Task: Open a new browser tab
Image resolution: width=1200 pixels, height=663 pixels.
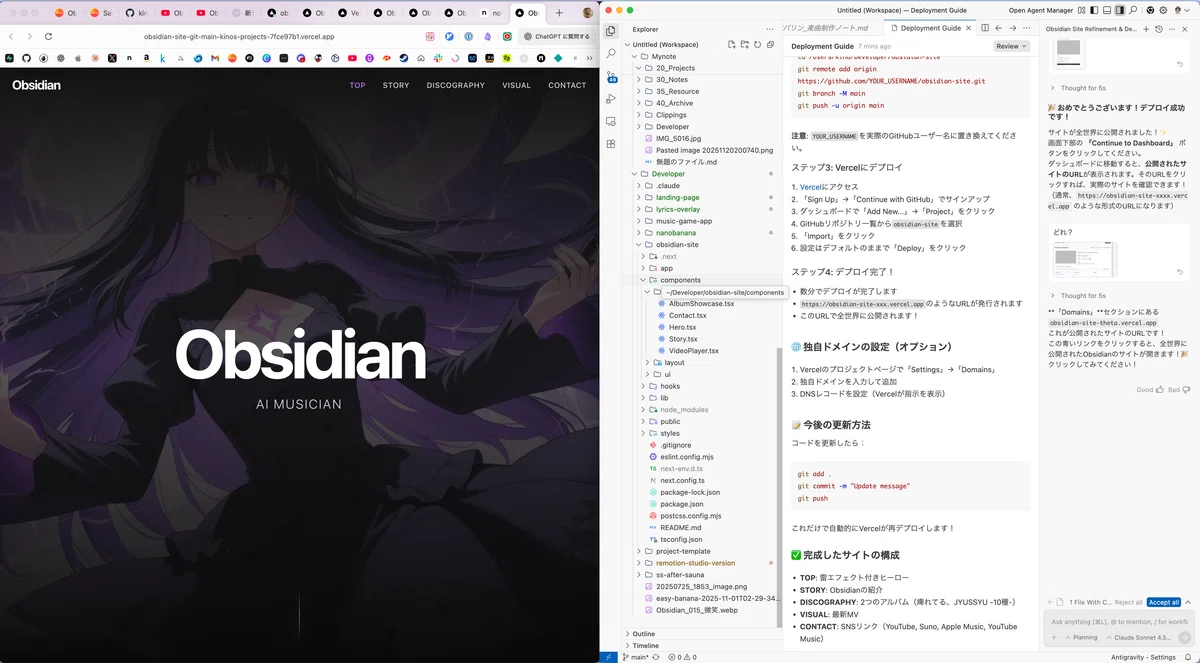Action: coord(559,13)
